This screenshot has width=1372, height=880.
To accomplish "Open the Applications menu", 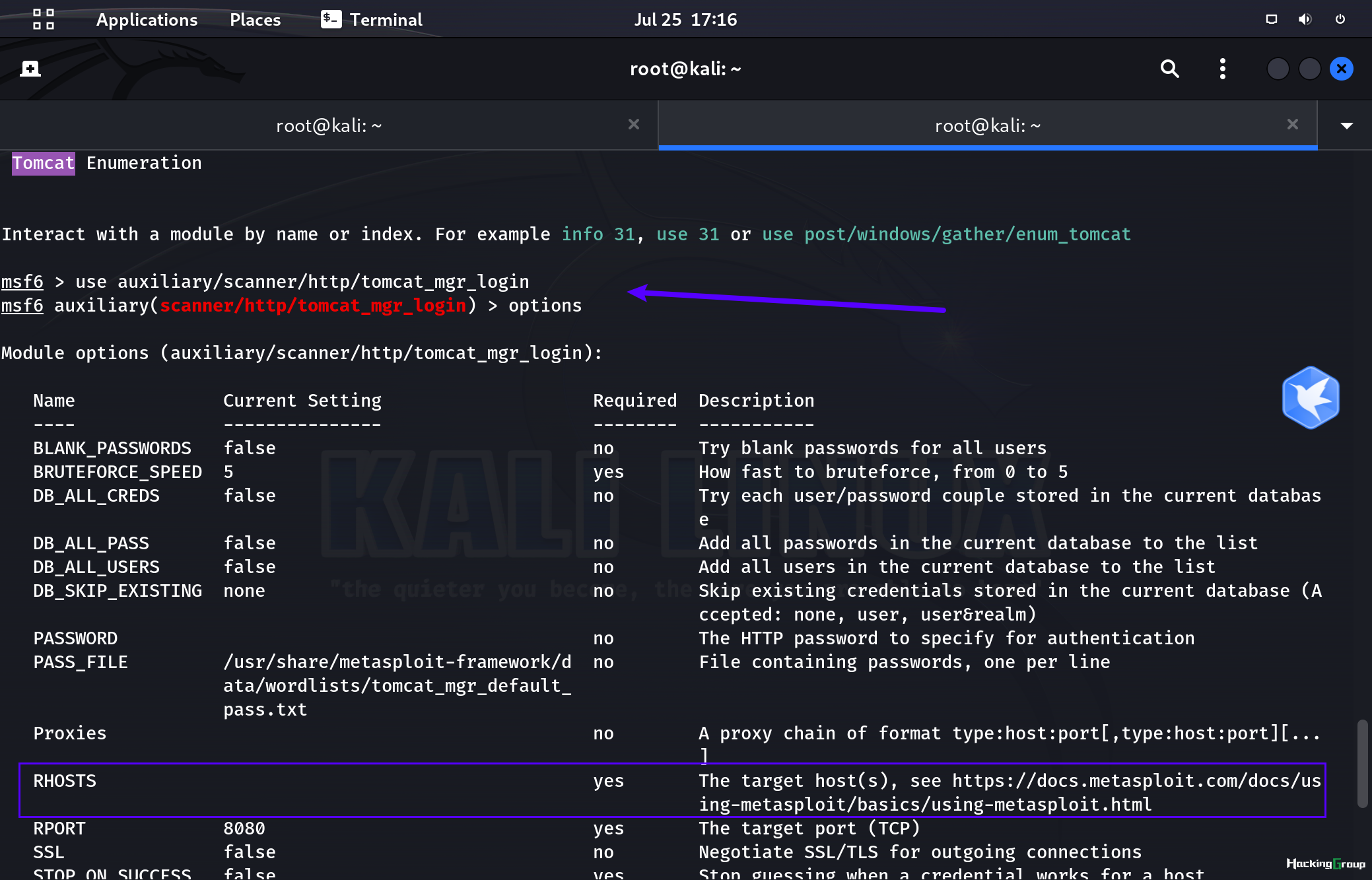I will pos(147,20).
